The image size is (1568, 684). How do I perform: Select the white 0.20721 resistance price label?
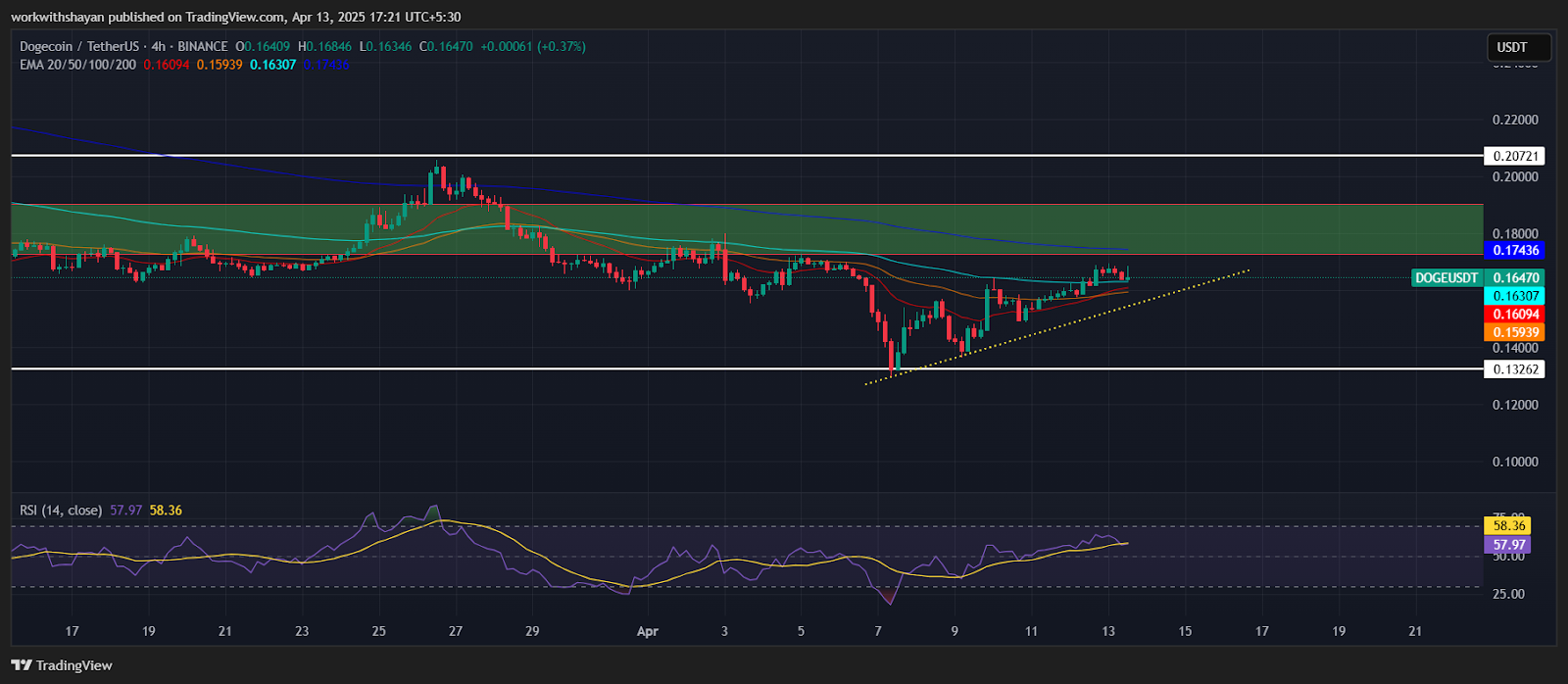point(1514,156)
